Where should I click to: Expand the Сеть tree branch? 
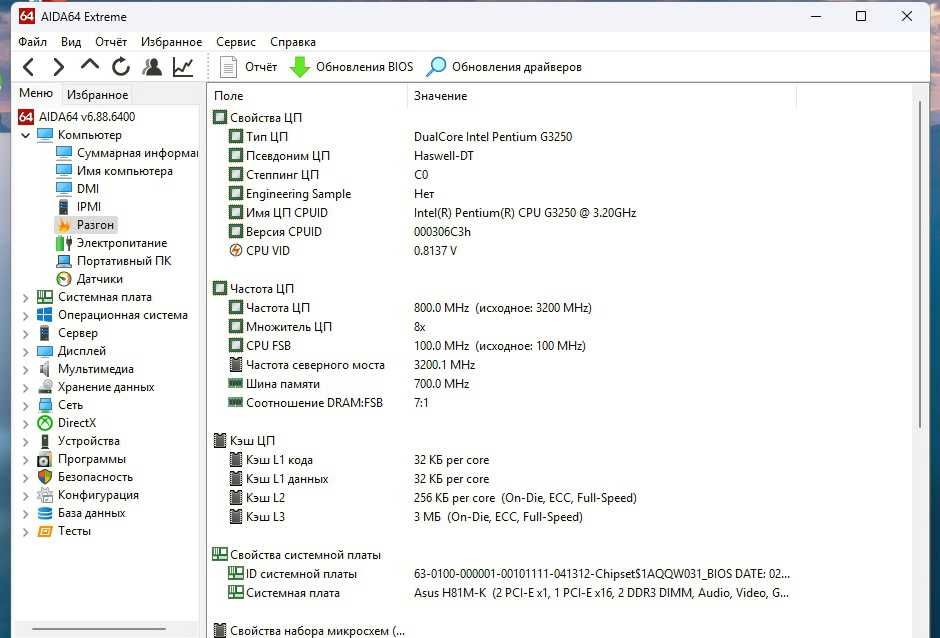coord(25,405)
